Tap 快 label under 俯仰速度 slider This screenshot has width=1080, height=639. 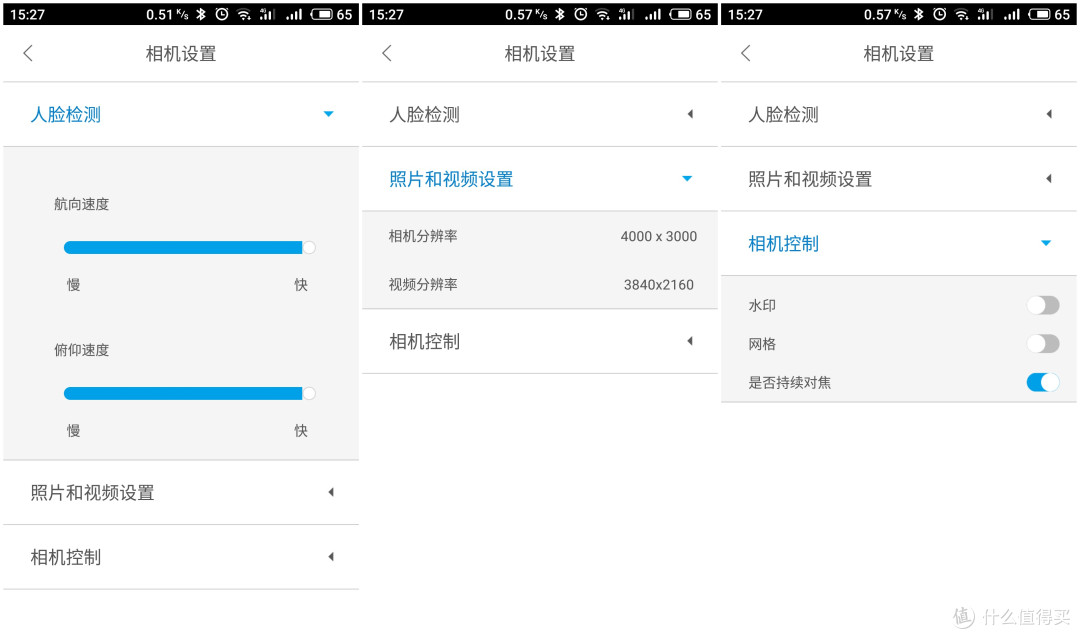click(x=301, y=430)
